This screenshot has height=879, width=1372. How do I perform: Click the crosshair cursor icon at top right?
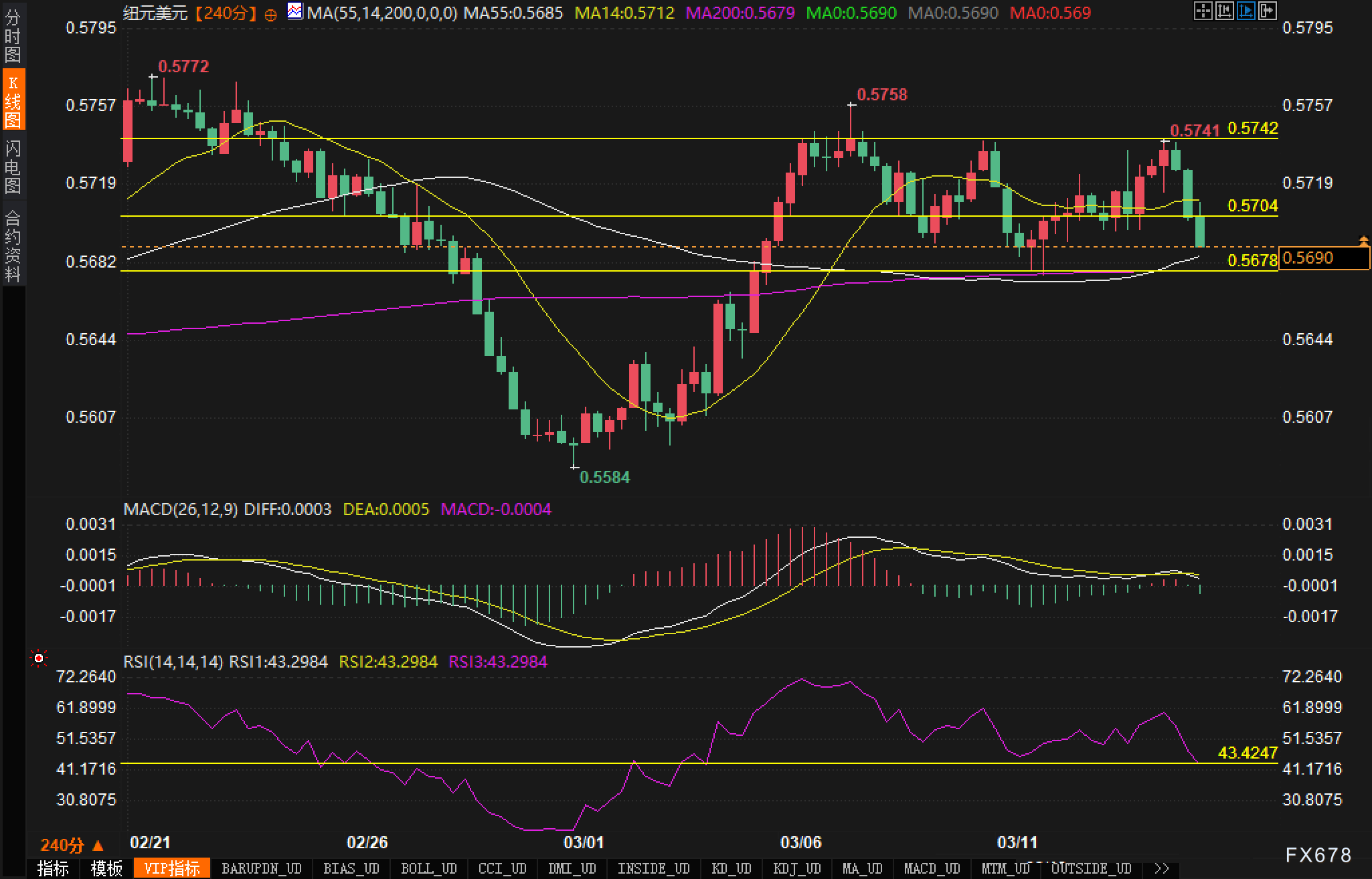1203,11
